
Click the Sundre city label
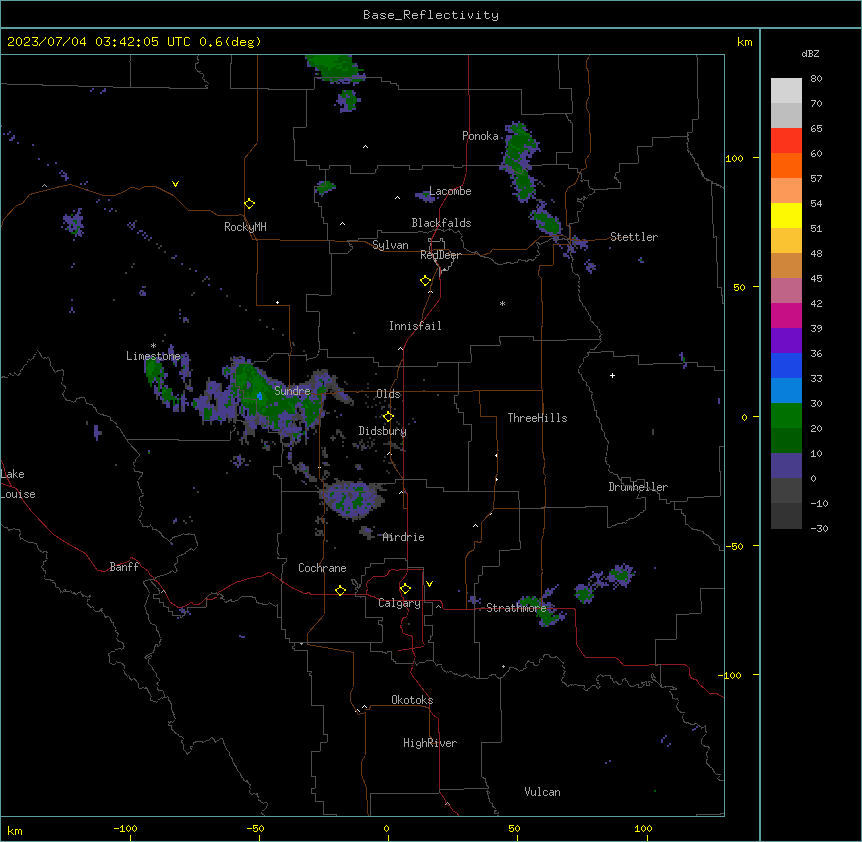click(x=292, y=391)
